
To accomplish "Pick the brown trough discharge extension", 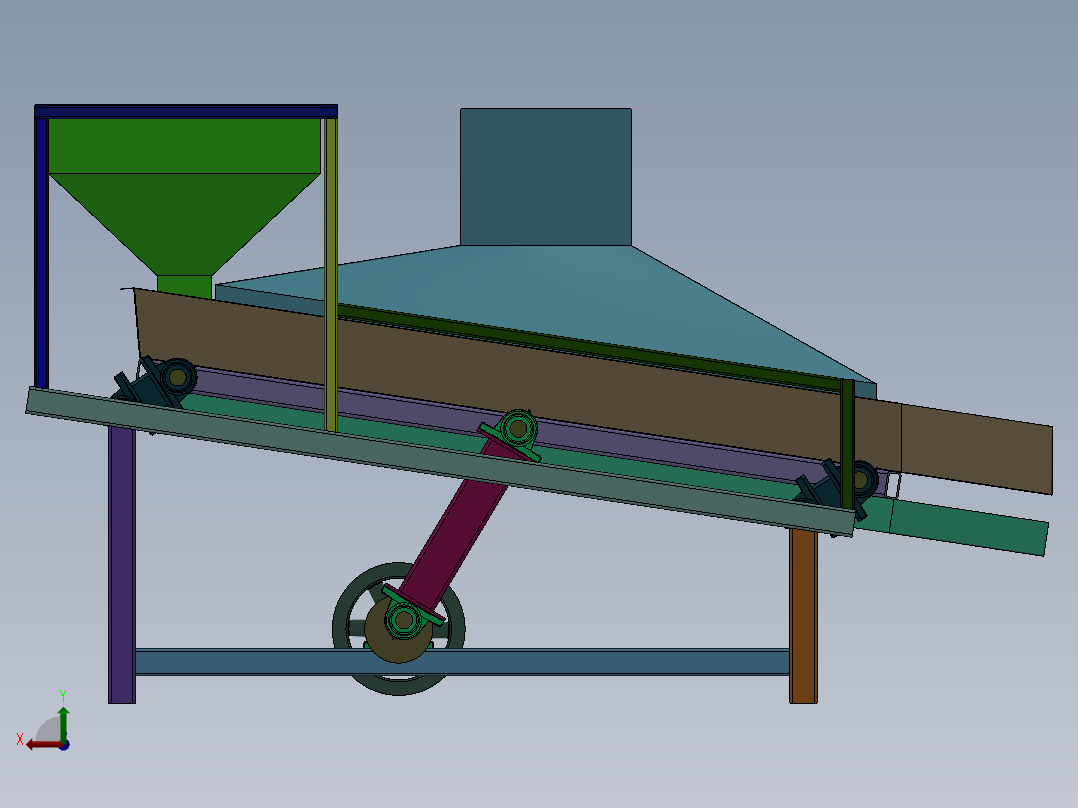I will coord(976,447).
